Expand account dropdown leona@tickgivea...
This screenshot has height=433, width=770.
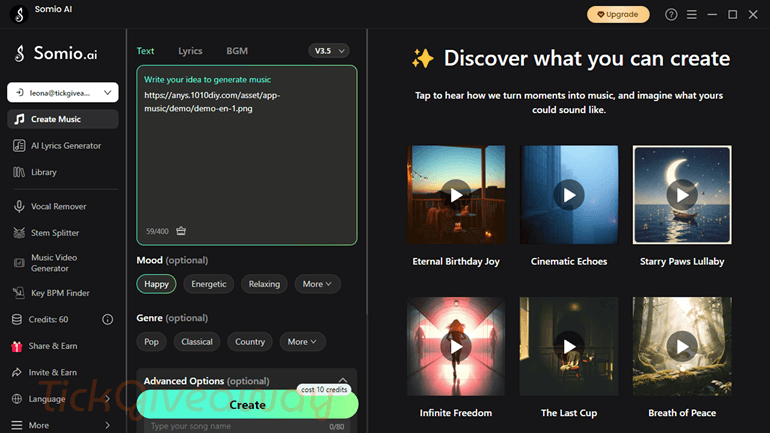(x=63, y=93)
